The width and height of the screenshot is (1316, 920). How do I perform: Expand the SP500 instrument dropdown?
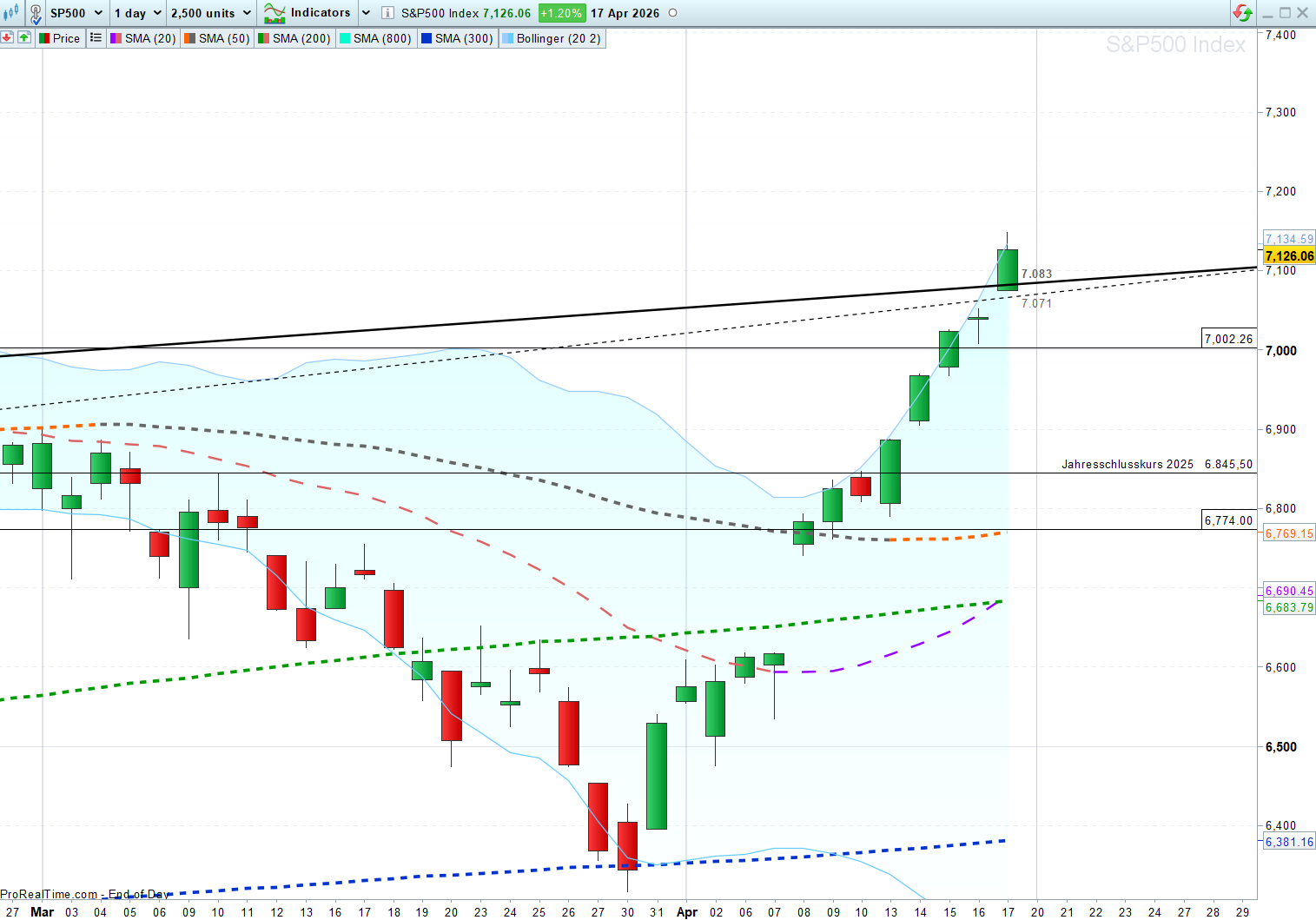click(x=97, y=13)
